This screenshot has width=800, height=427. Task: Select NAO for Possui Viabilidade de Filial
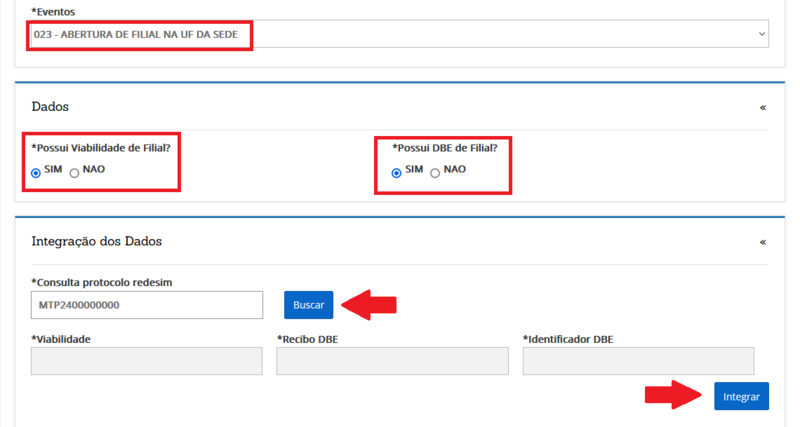75,172
